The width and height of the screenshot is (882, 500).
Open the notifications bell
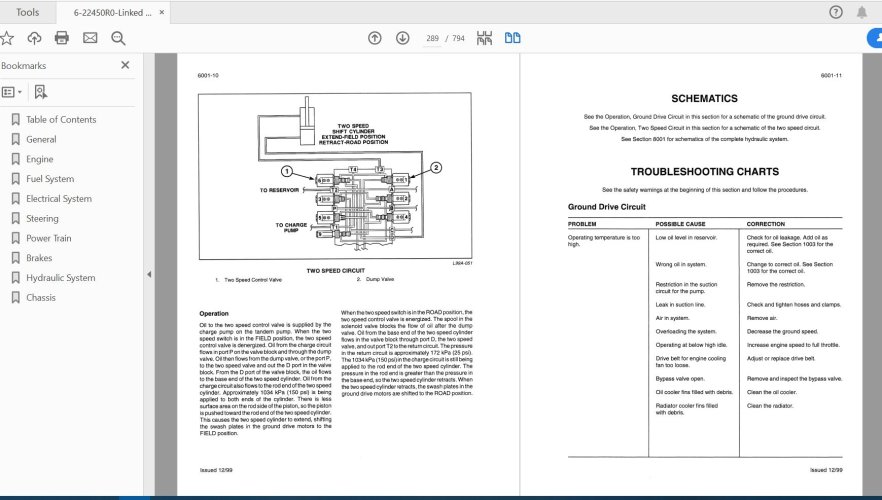coord(862,12)
